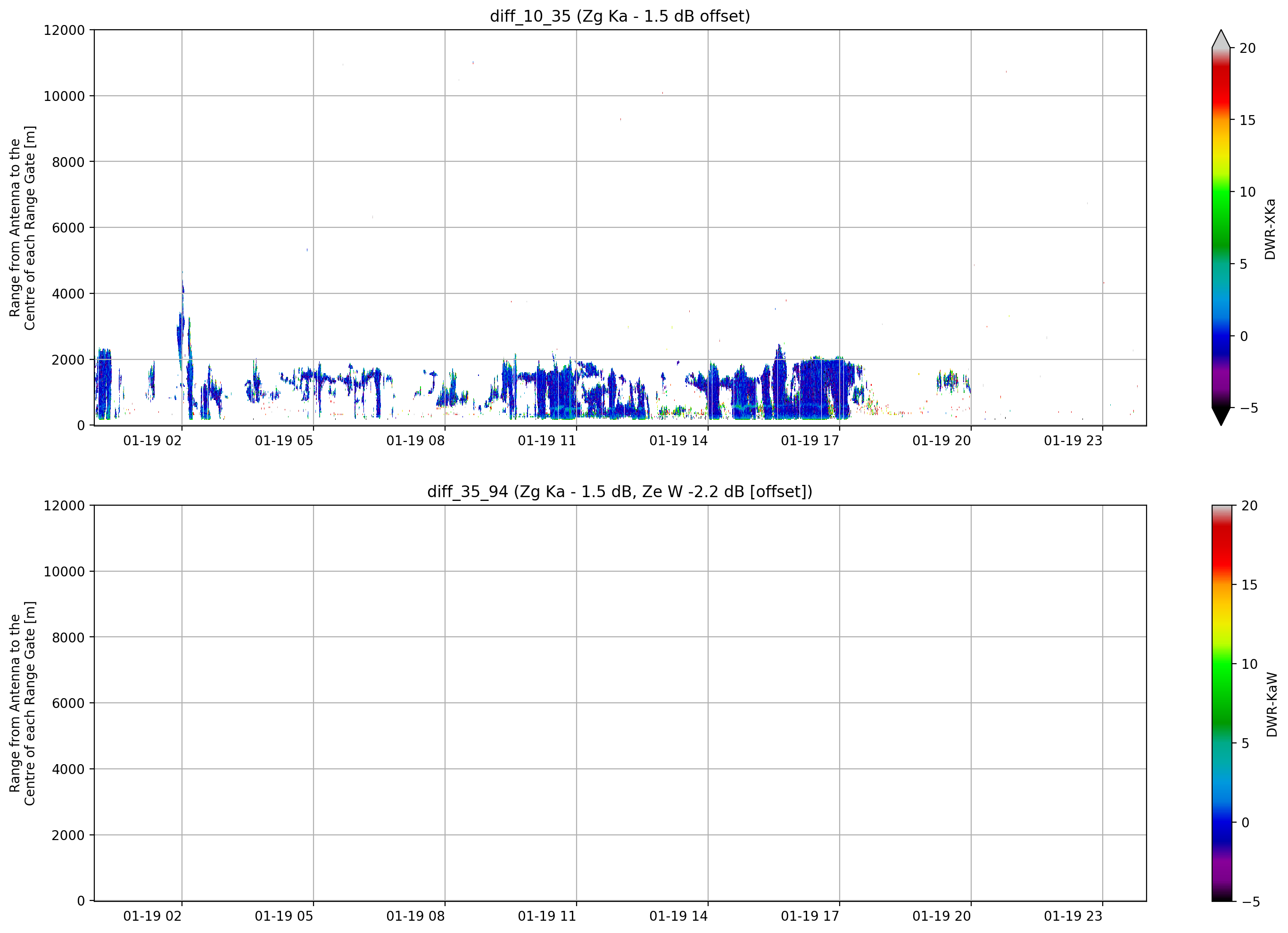This screenshot has height=933, width=1288.
Task: Click y-axis tick '6000' of diff_10_35 plot
Action: pyautogui.click(x=68, y=228)
